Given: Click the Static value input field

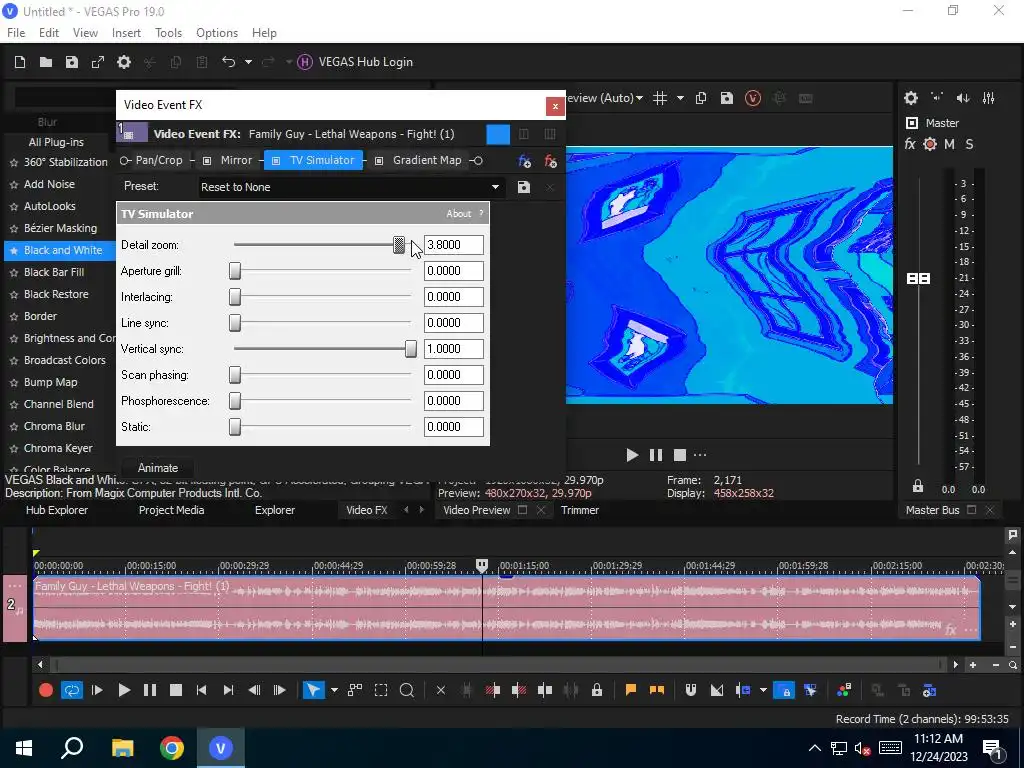Looking at the screenshot, I should (454, 427).
